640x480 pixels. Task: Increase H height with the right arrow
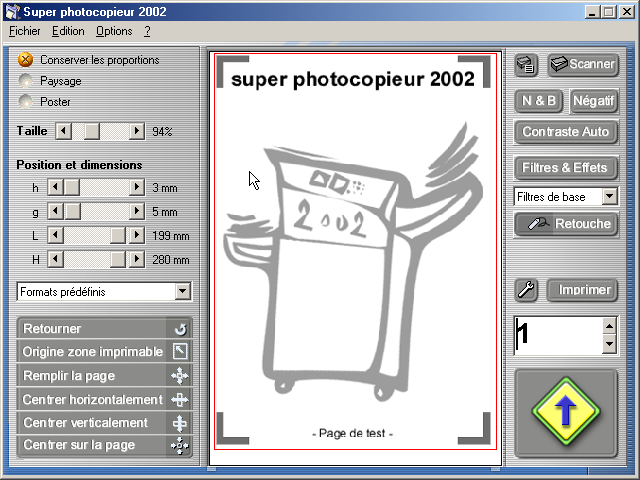click(x=136, y=260)
